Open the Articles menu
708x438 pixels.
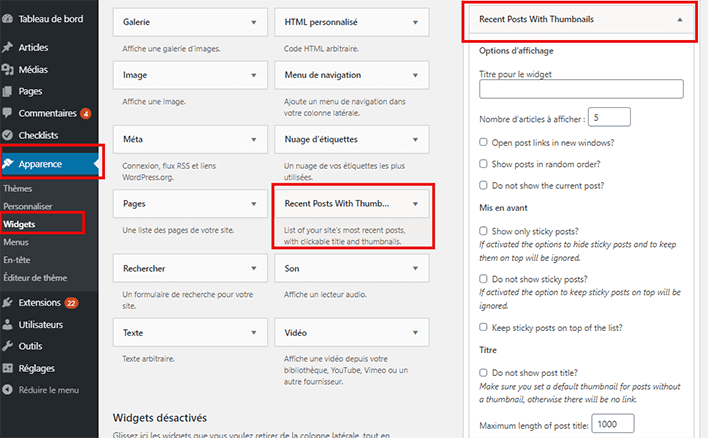click(33, 47)
